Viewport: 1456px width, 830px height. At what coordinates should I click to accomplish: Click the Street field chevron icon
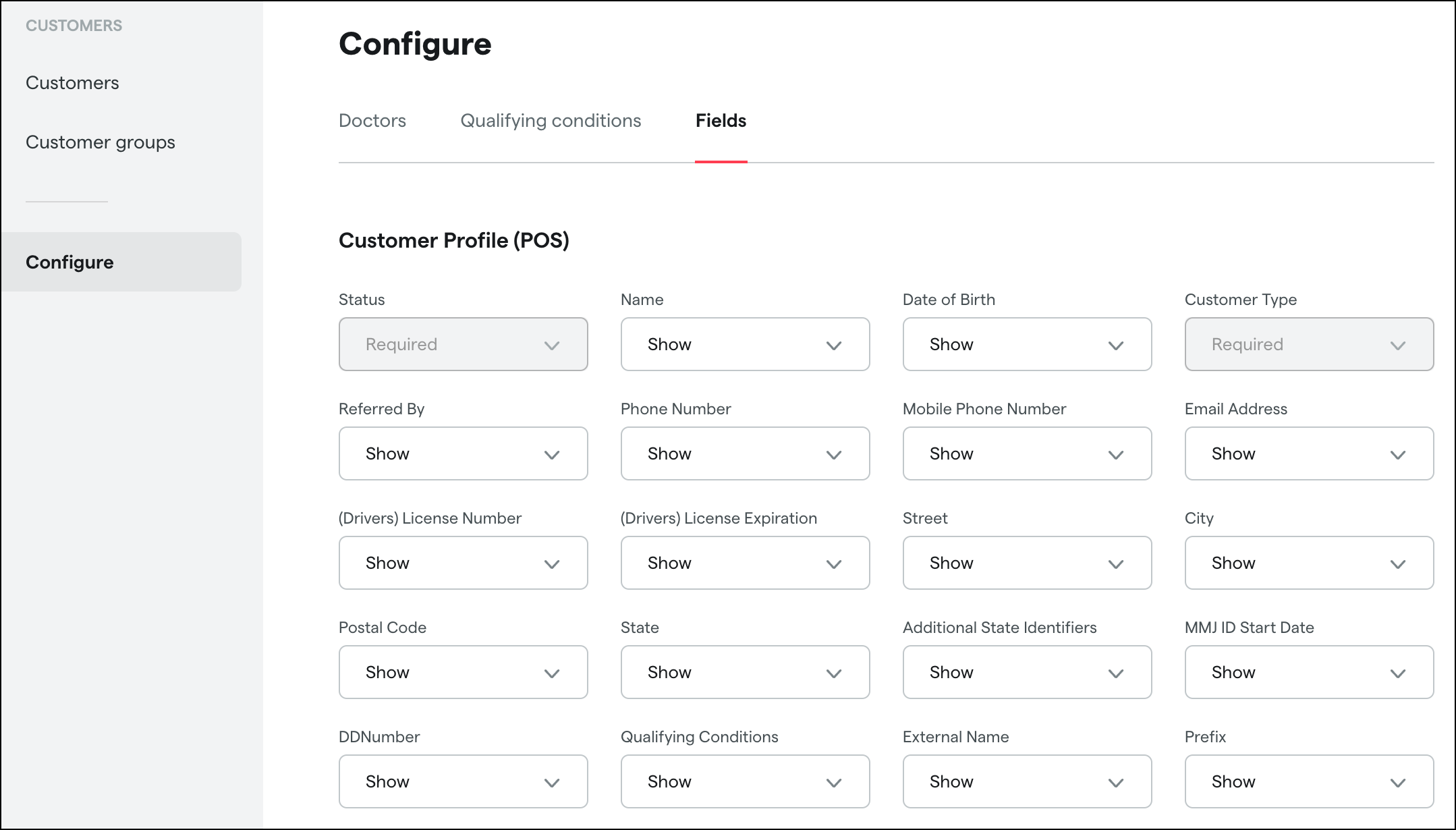click(x=1116, y=564)
